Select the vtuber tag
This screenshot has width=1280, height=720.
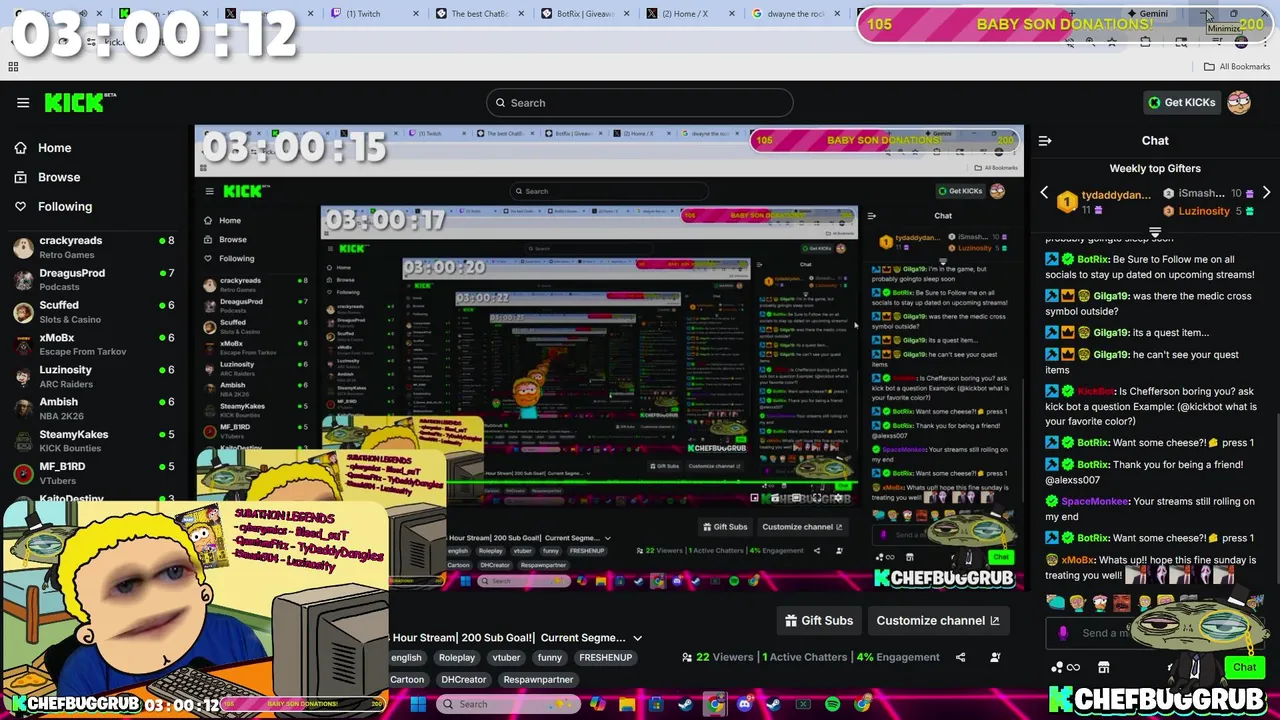coord(506,658)
